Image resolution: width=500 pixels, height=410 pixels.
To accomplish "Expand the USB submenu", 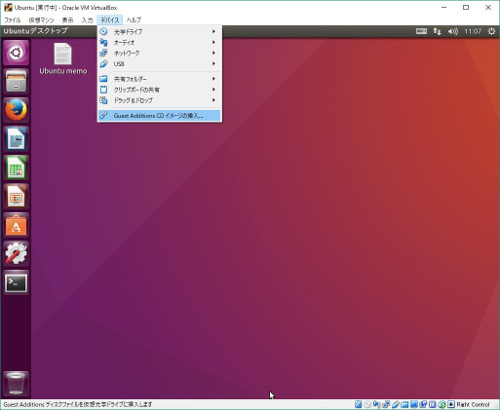I will click(159, 64).
